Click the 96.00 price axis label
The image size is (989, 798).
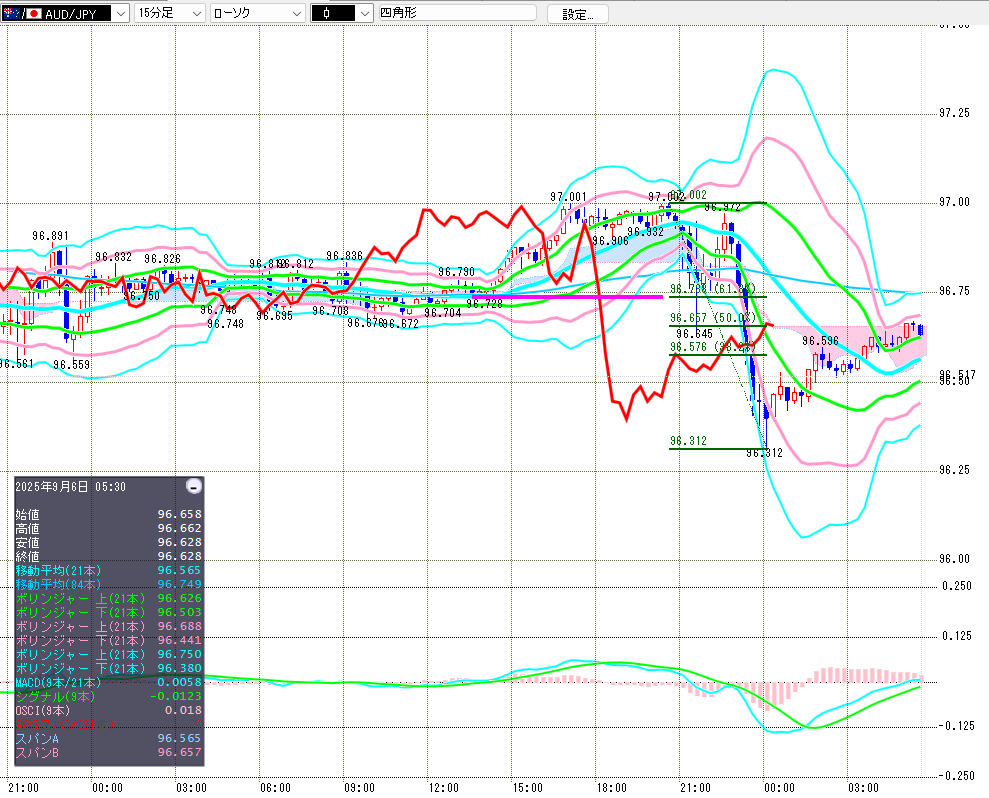tap(954, 559)
